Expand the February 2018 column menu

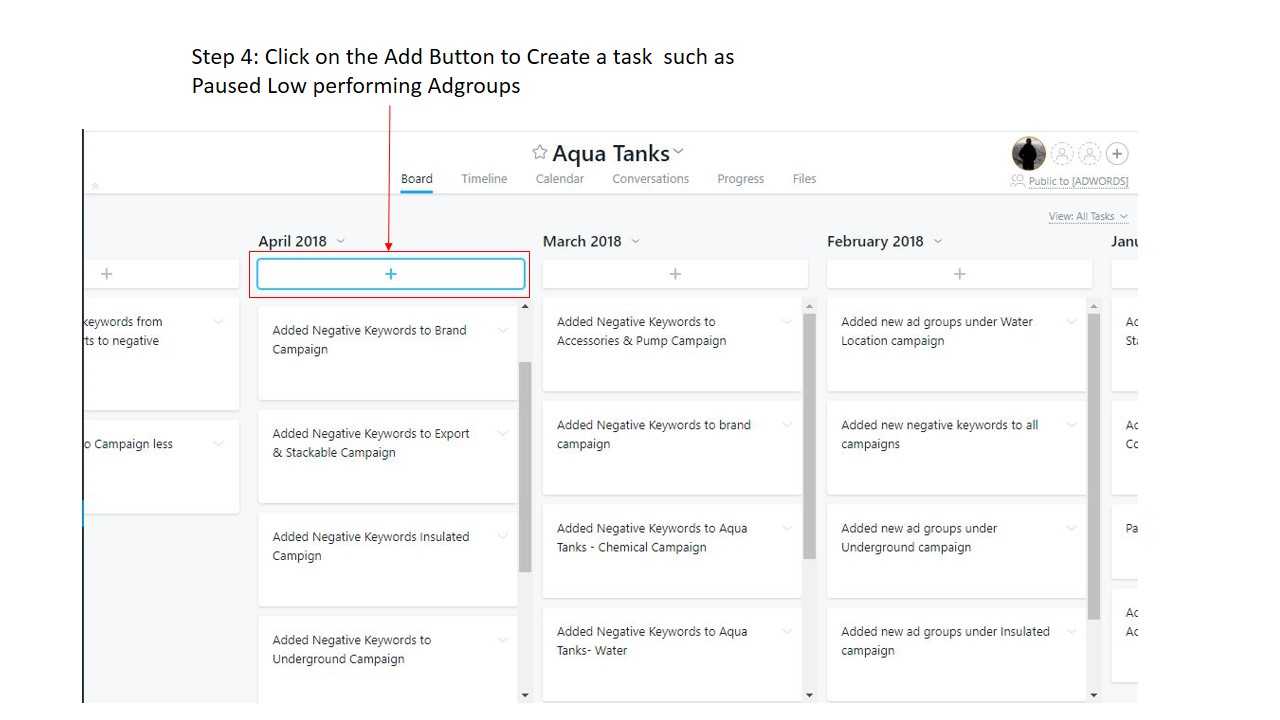(x=937, y=241)
